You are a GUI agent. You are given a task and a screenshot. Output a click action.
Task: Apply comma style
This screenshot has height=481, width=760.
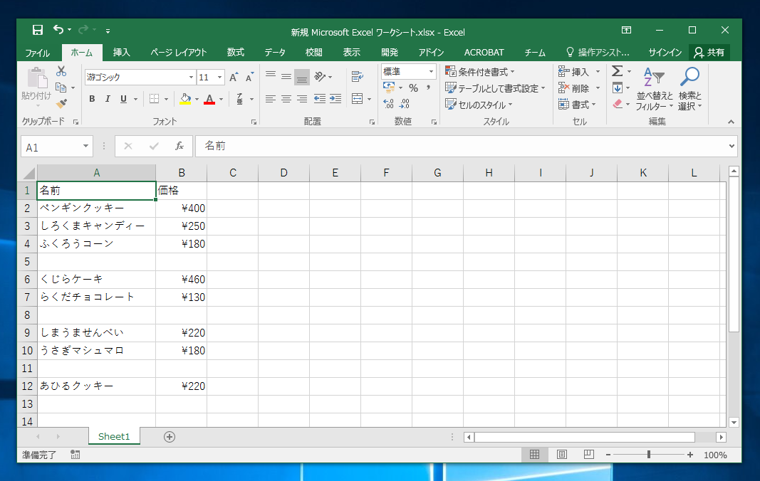[x=428, y=88]
